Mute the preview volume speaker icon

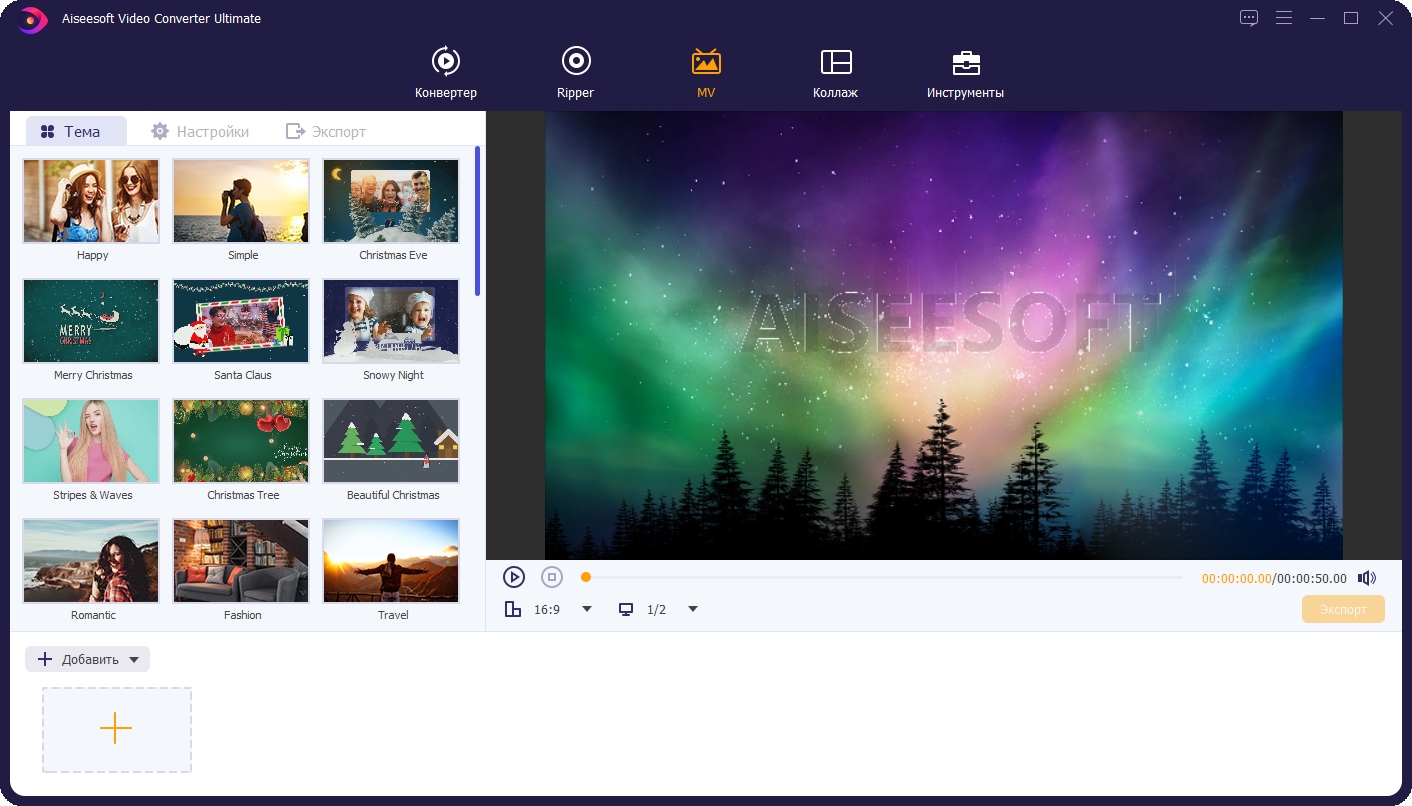[1367, 578]
